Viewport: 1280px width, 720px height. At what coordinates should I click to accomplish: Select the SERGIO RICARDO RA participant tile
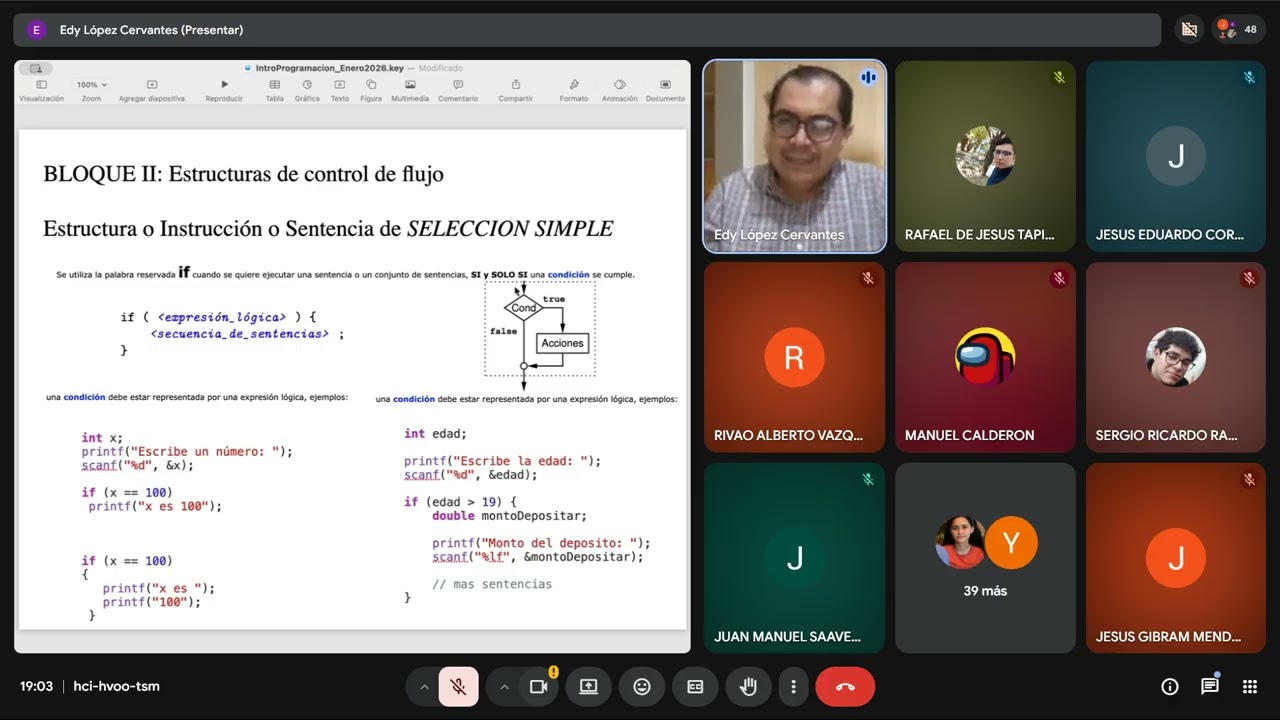[1176, 357]
